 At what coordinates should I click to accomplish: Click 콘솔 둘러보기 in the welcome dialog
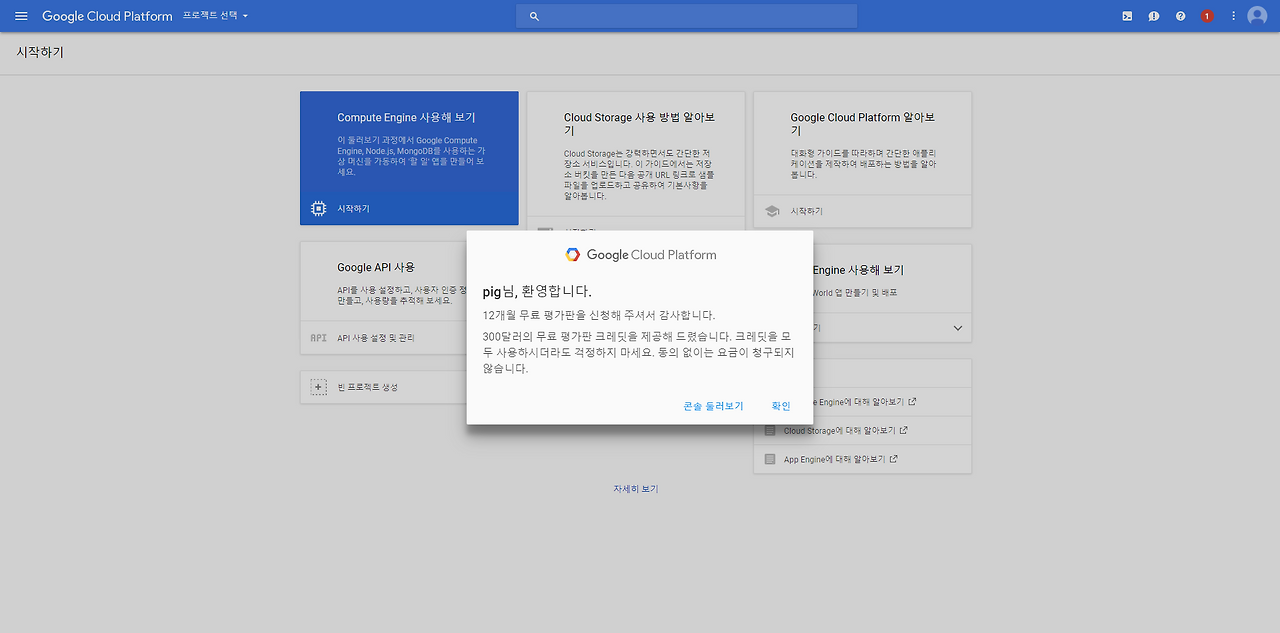pos(712,405)
